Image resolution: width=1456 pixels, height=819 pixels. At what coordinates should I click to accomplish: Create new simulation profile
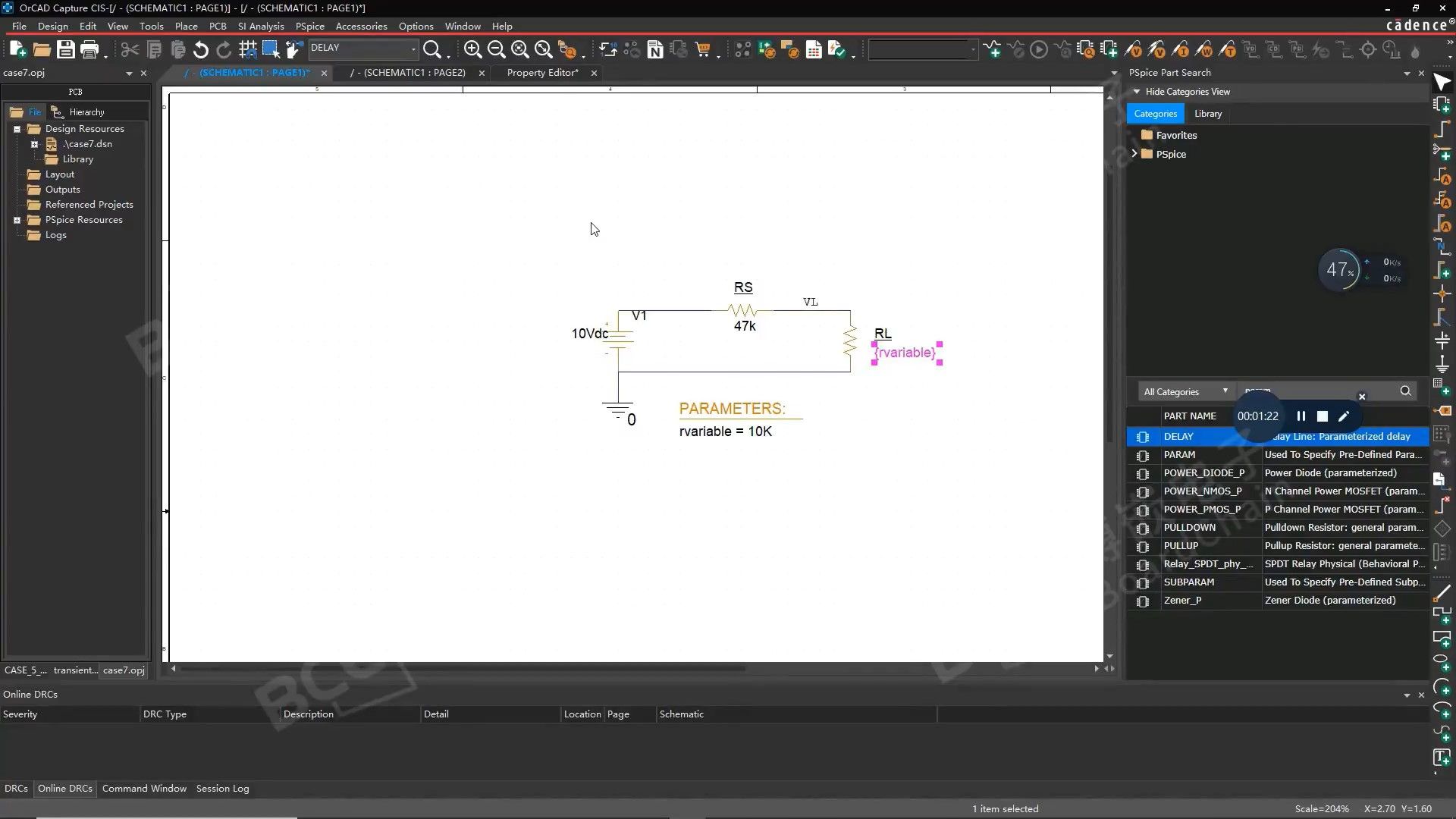click(992, 50)
